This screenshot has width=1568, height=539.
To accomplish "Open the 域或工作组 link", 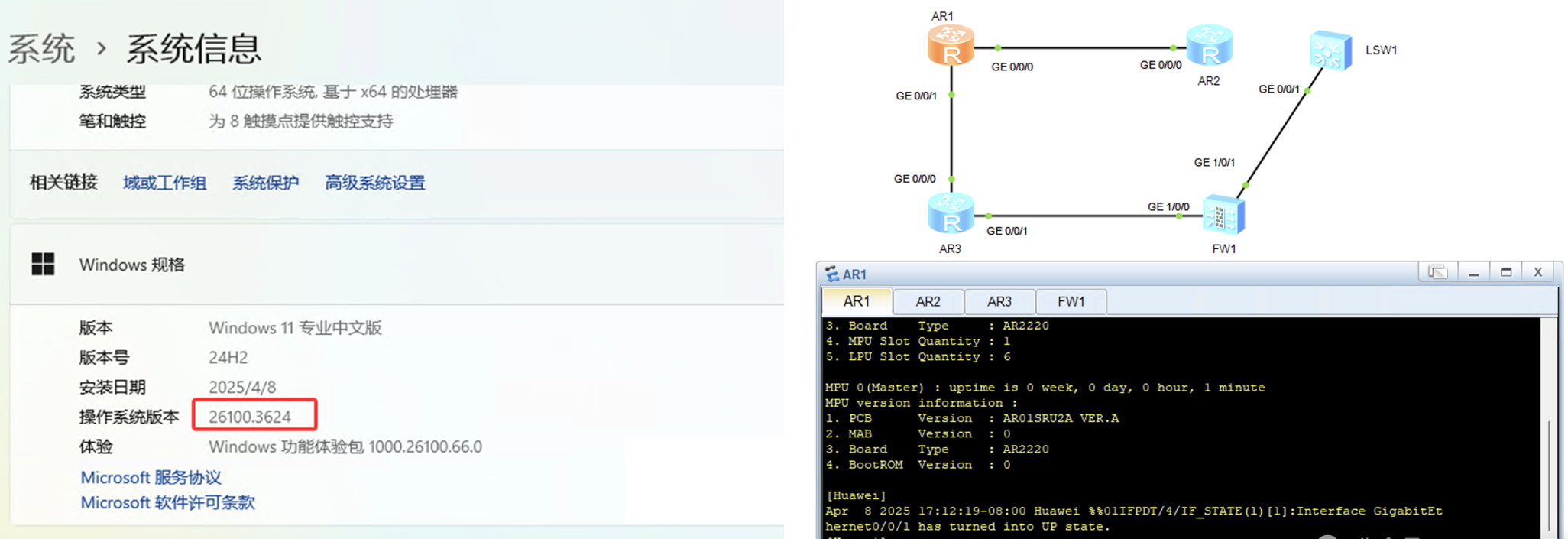I will coord(164,183).
